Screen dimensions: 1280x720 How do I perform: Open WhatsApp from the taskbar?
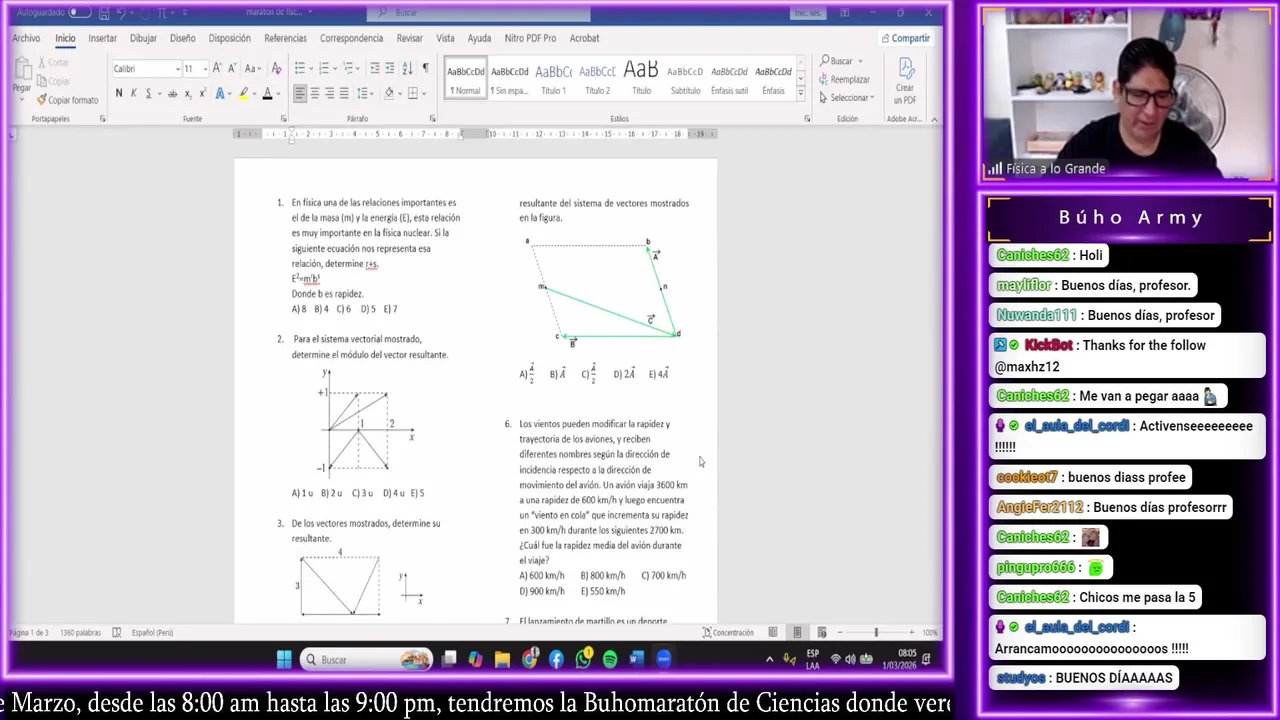pos(584,659)
